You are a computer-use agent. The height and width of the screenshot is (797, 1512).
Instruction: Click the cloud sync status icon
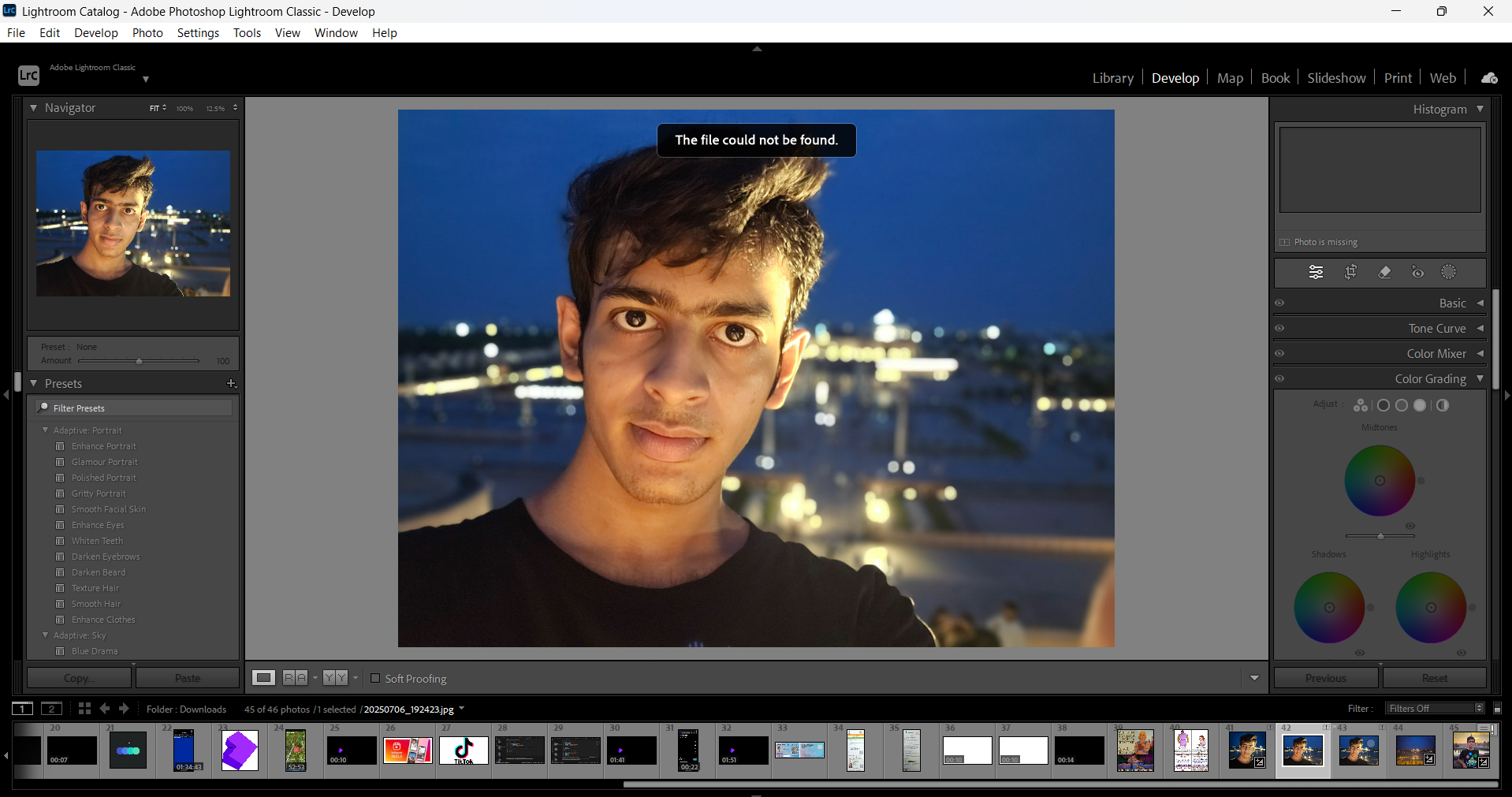1489,78
